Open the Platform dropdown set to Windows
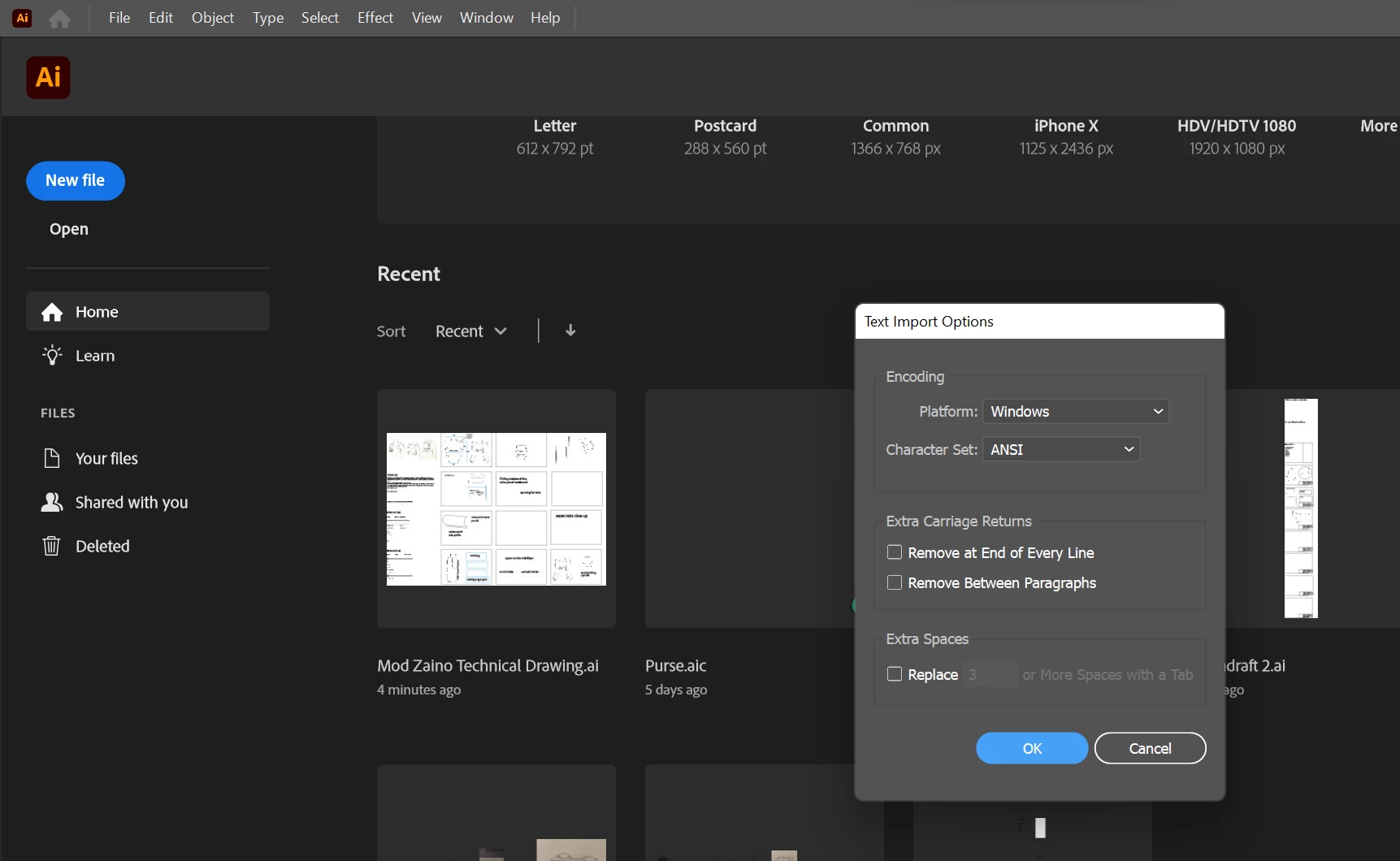Screen dimensions: 1400x861 [1076, 411]
